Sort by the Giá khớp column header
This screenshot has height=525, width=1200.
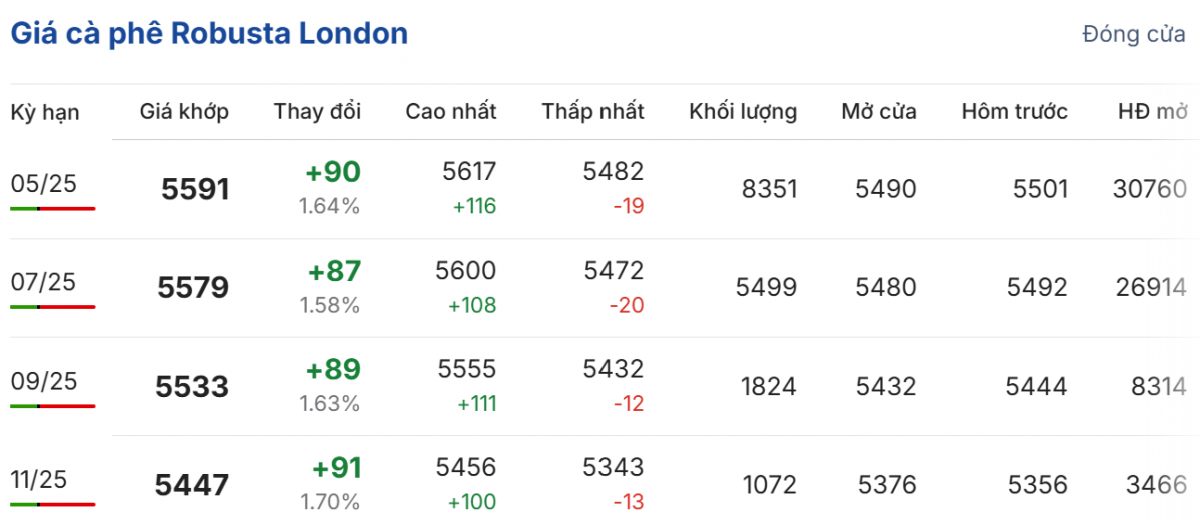click(x=184, y=112)
